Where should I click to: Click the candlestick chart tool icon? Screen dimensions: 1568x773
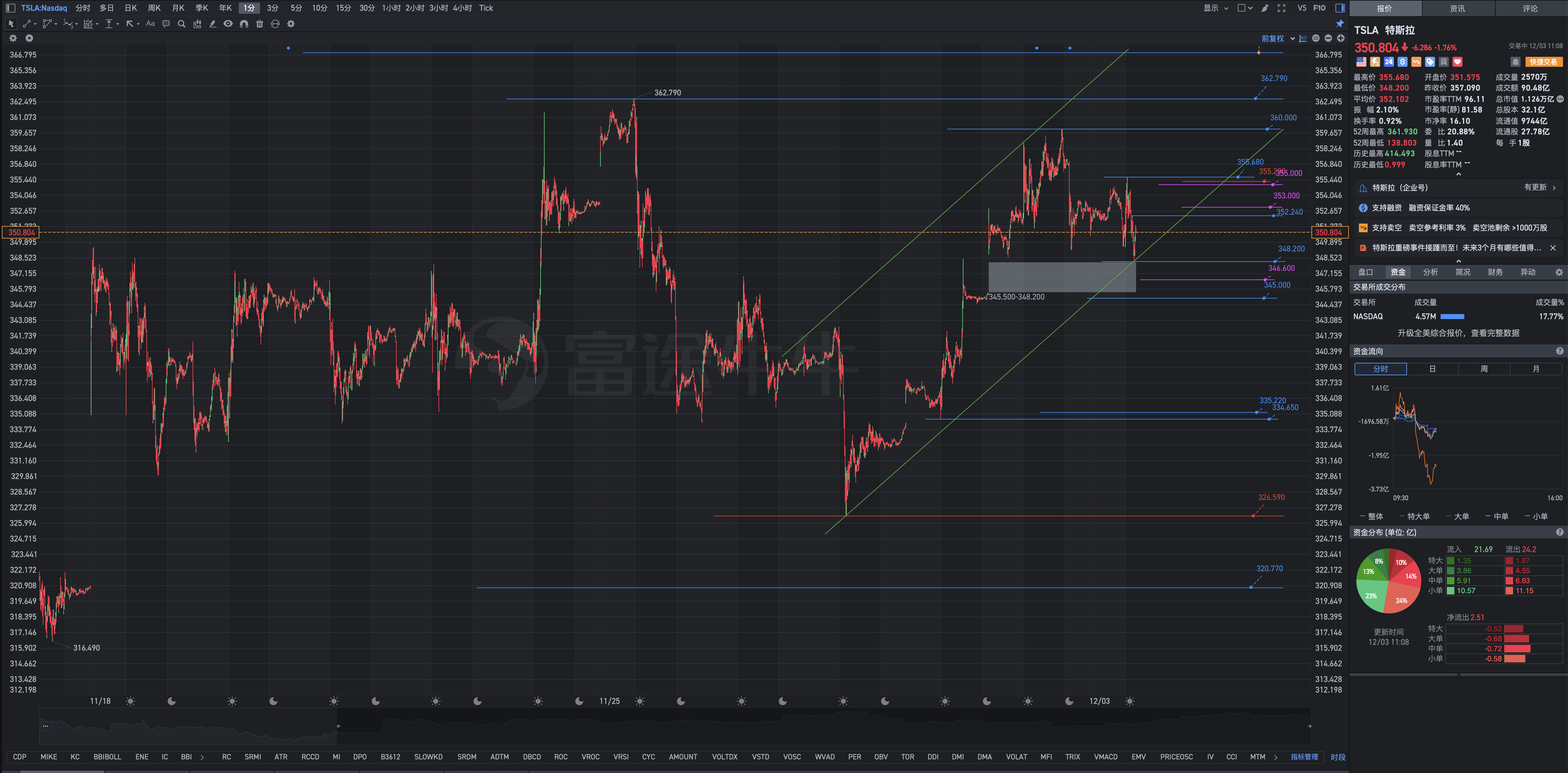[x=197, y=24]
